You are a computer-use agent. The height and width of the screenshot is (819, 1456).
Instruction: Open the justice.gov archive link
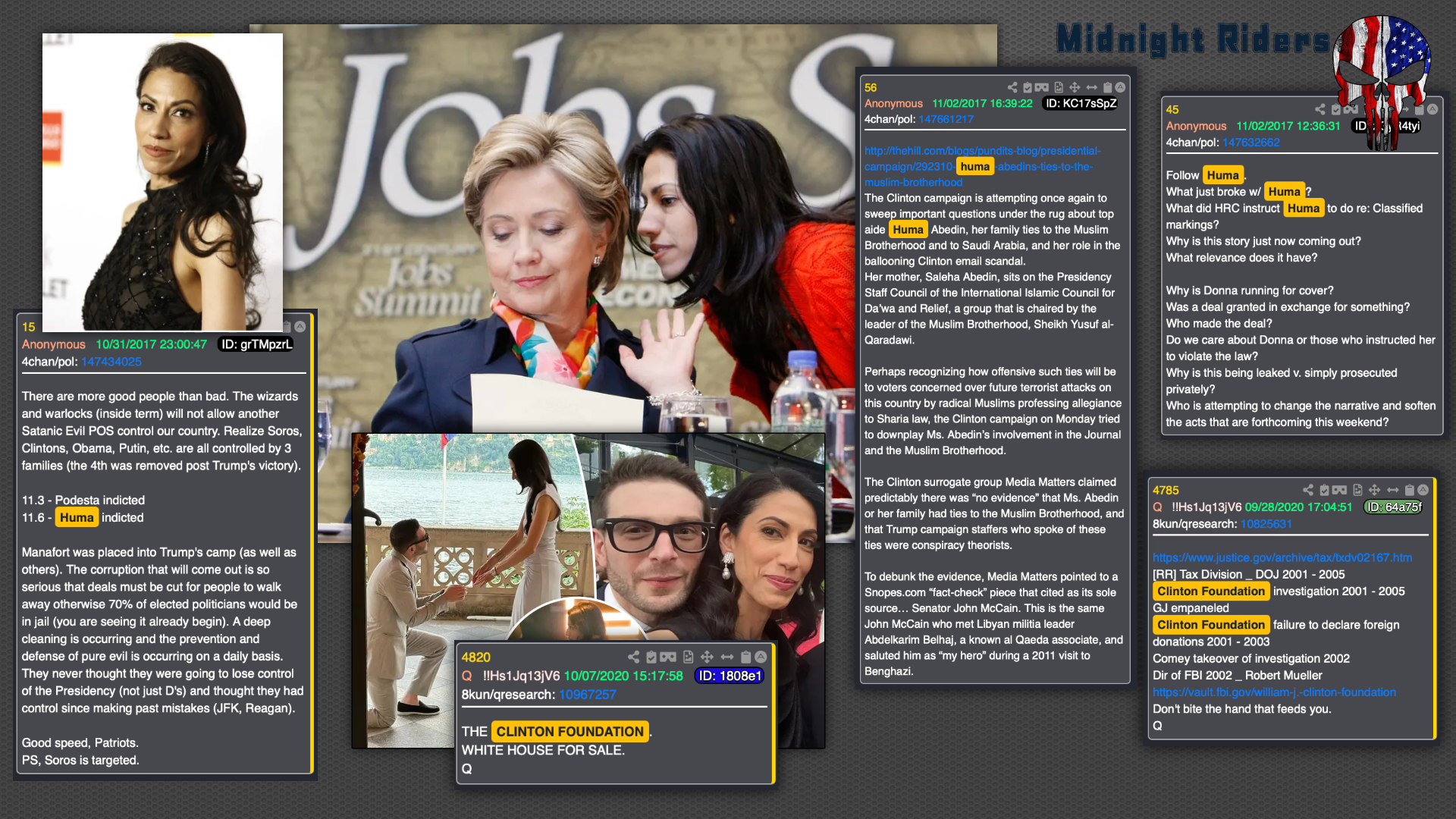pos(1282,557)
